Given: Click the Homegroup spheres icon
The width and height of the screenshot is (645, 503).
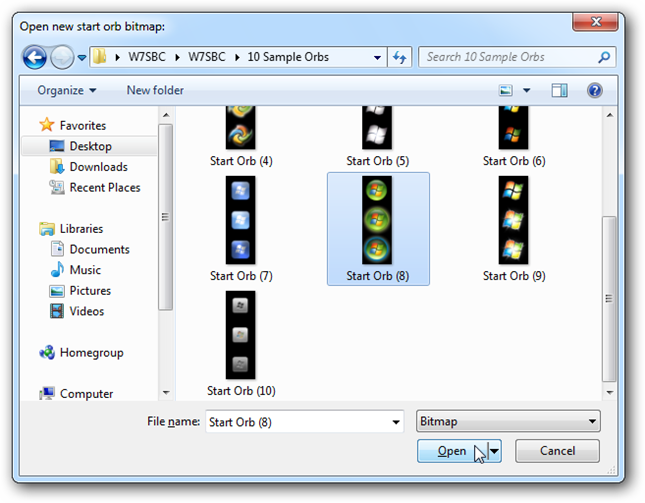Looking at the screenshot, I should [x=47, y=352].
